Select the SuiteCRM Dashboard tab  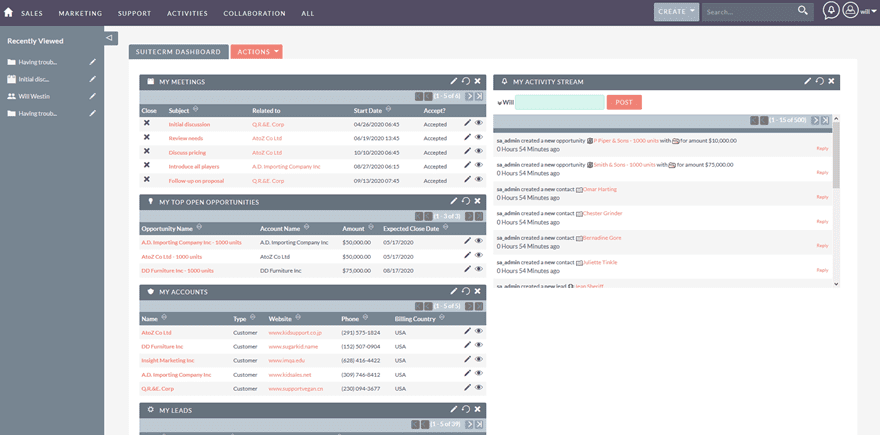177,51
